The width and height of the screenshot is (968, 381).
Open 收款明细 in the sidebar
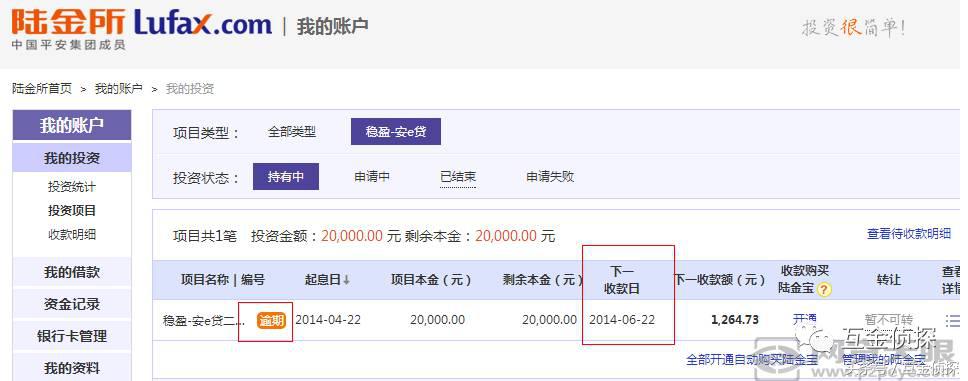coord(72,235)
